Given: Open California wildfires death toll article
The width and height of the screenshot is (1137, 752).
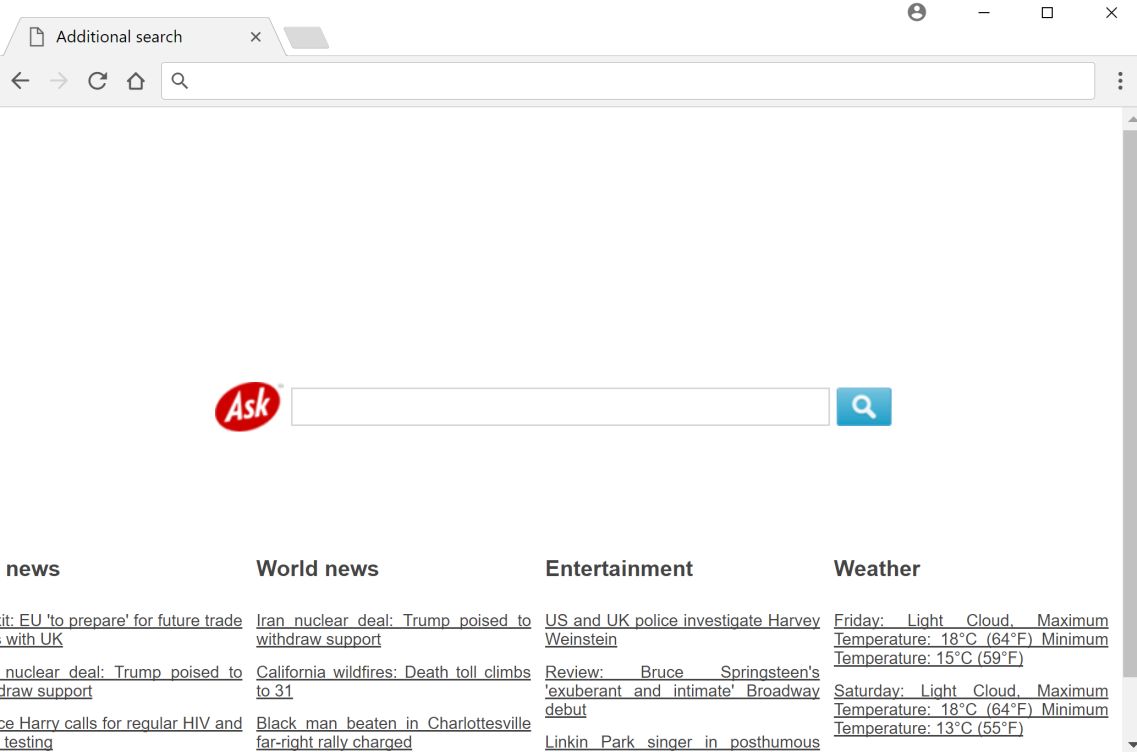Looking at the screenshot, I should coord(393,682).
